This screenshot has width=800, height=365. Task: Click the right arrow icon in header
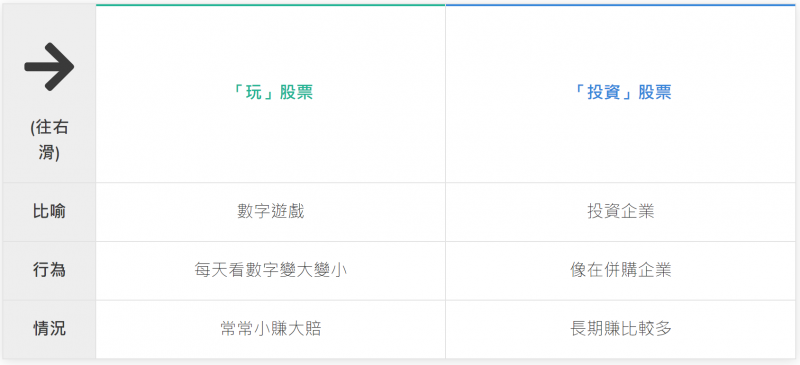[x=49, y=66]
